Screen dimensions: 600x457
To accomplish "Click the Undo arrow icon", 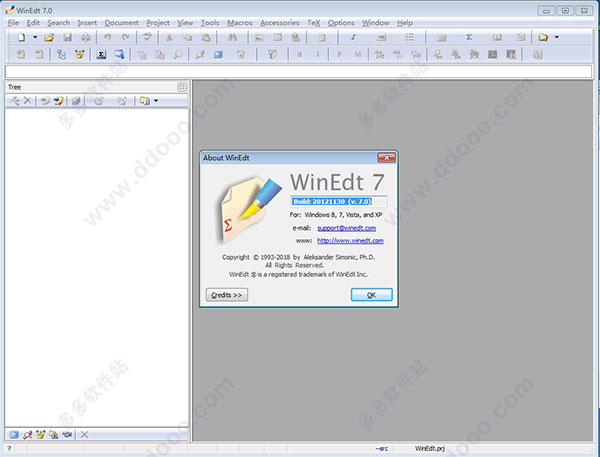I will pos(107,37).
